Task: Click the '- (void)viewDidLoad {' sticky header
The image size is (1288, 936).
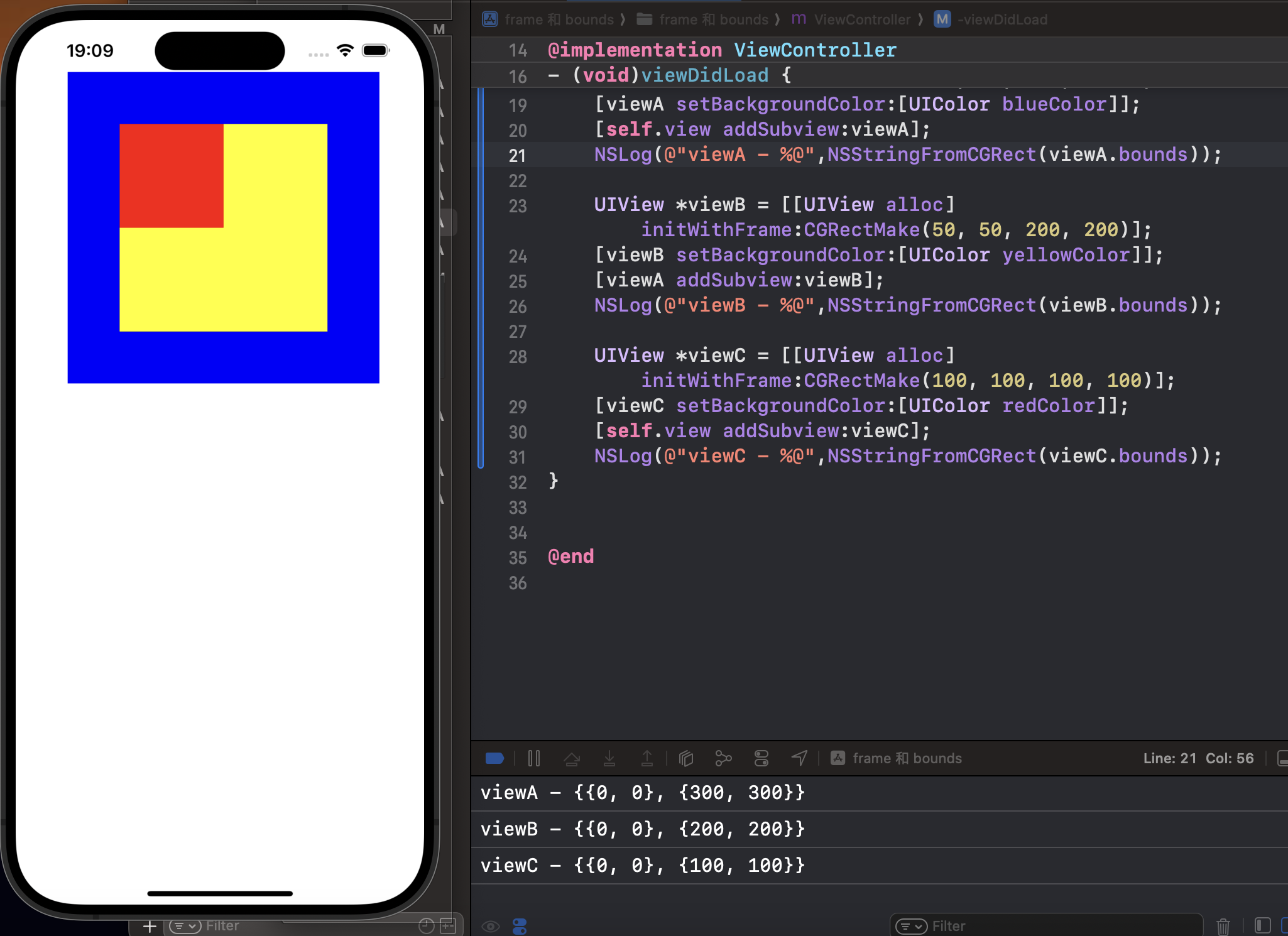Action: pos(670,75)
